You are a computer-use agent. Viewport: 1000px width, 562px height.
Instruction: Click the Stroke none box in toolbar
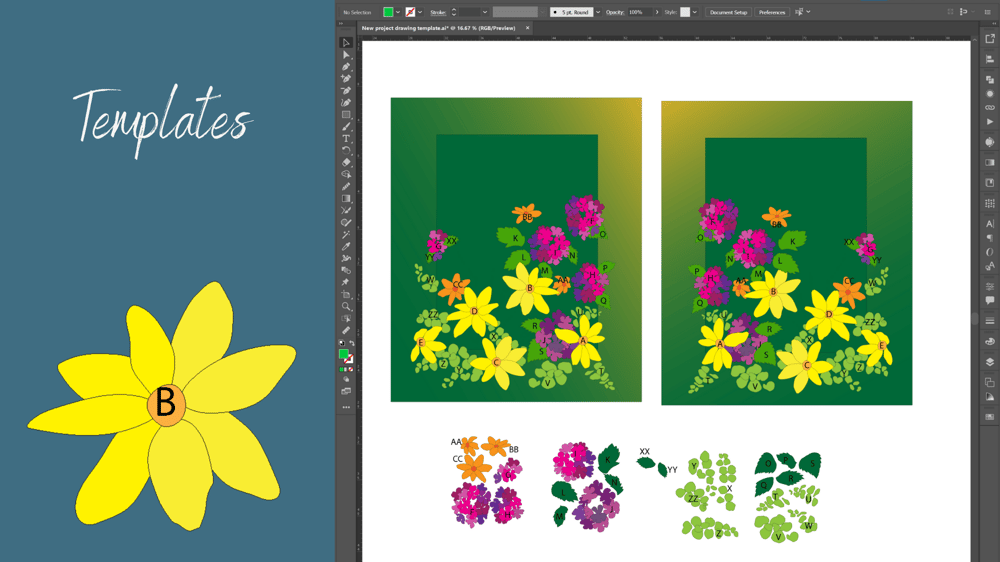click(349, 359)
